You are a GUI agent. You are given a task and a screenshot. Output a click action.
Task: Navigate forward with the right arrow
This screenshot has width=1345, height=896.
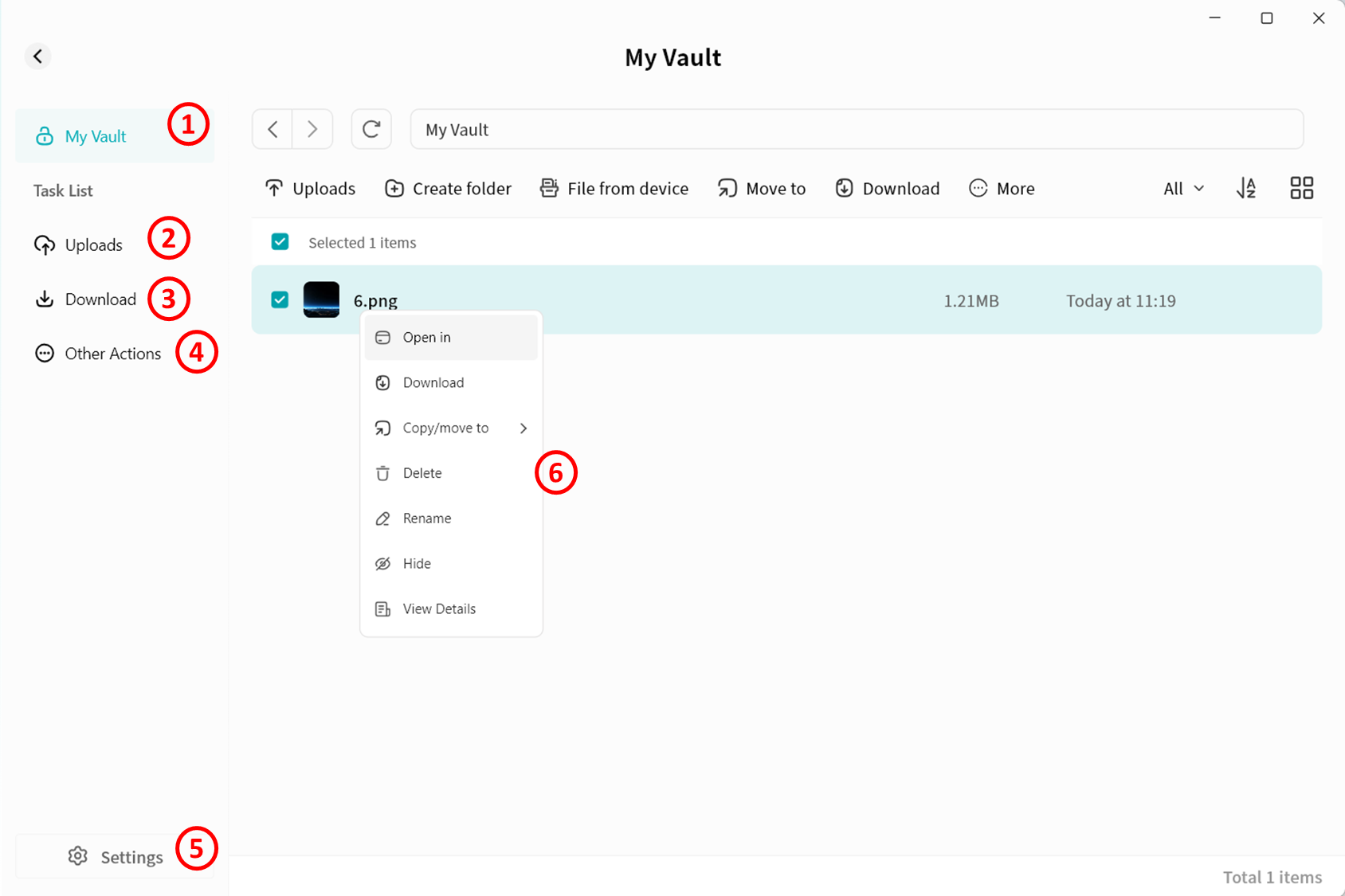[x=312, y=129]
